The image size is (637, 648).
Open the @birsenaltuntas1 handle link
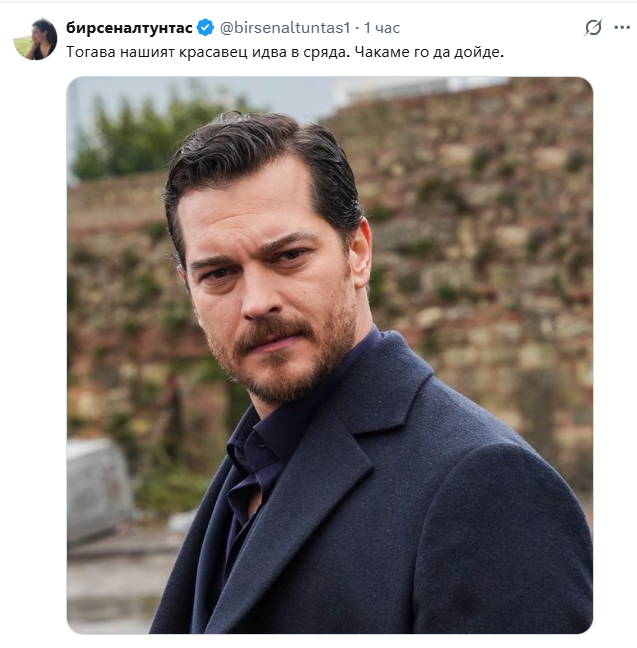(x=285, y=27)
